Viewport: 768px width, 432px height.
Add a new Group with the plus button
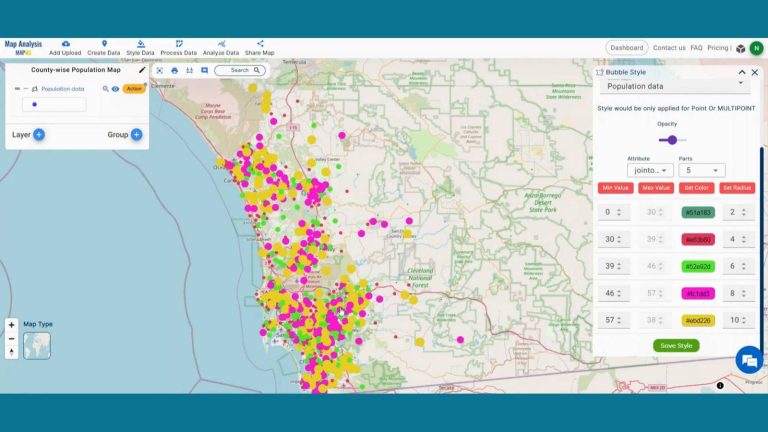click(137, 134)
